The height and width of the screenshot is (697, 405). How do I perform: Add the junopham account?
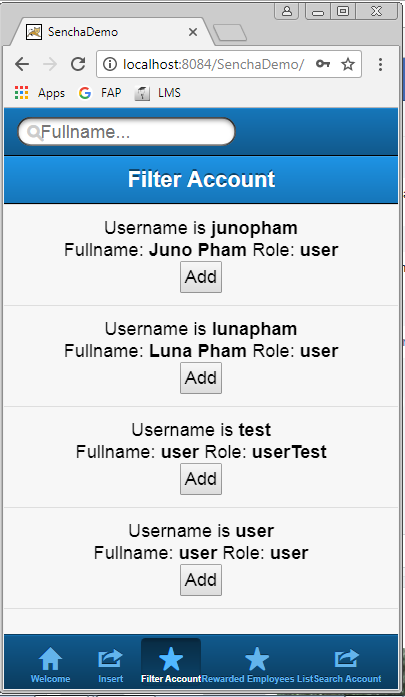201,277
